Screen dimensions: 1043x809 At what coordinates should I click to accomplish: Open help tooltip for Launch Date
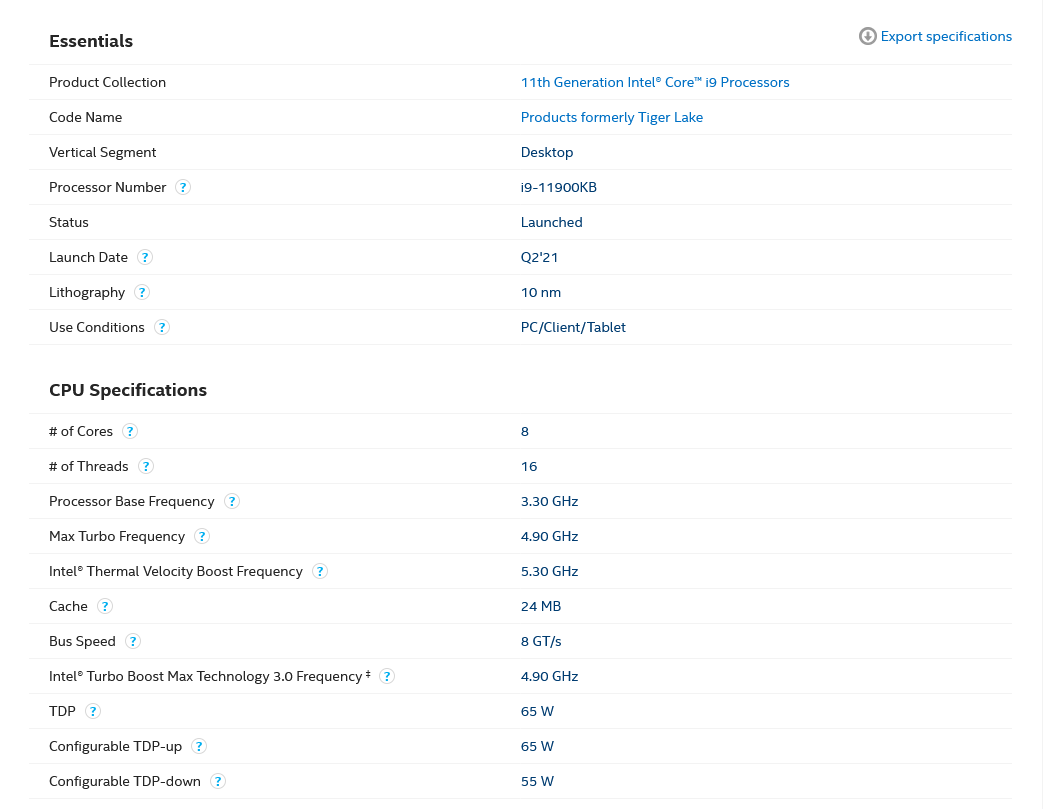click(145, 257)
